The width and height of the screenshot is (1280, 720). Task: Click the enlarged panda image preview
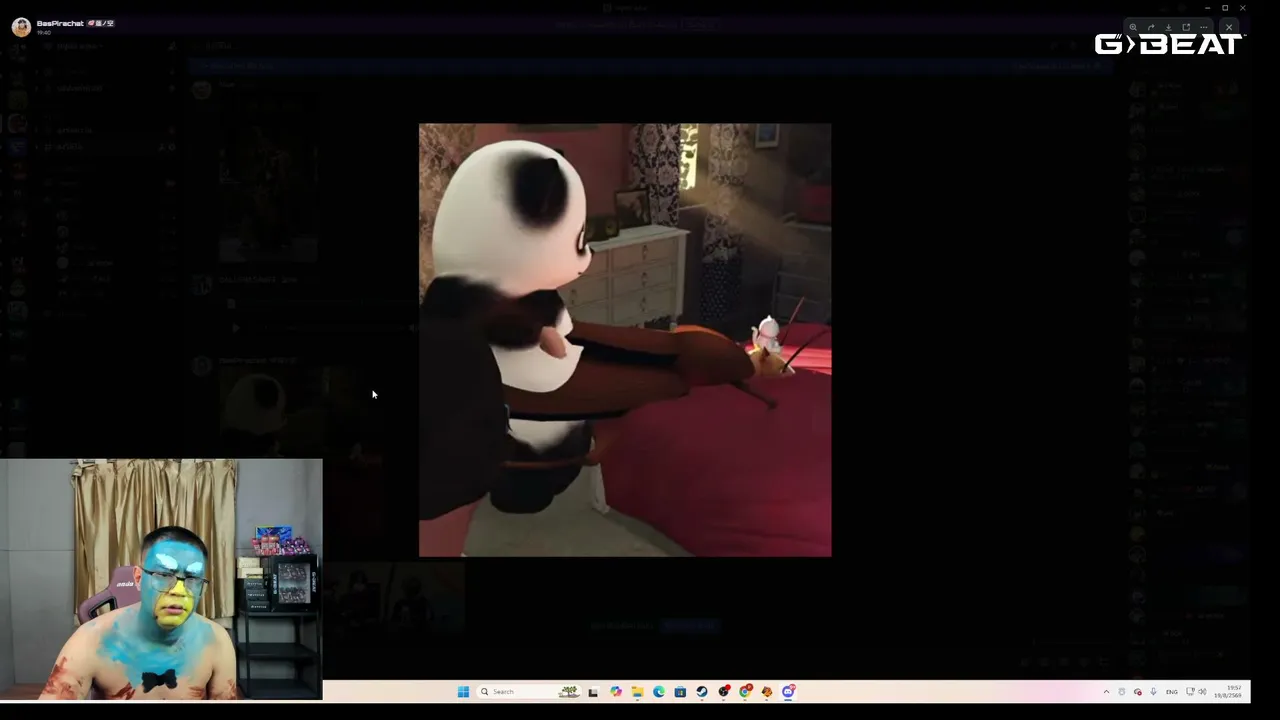coord(625,340)
